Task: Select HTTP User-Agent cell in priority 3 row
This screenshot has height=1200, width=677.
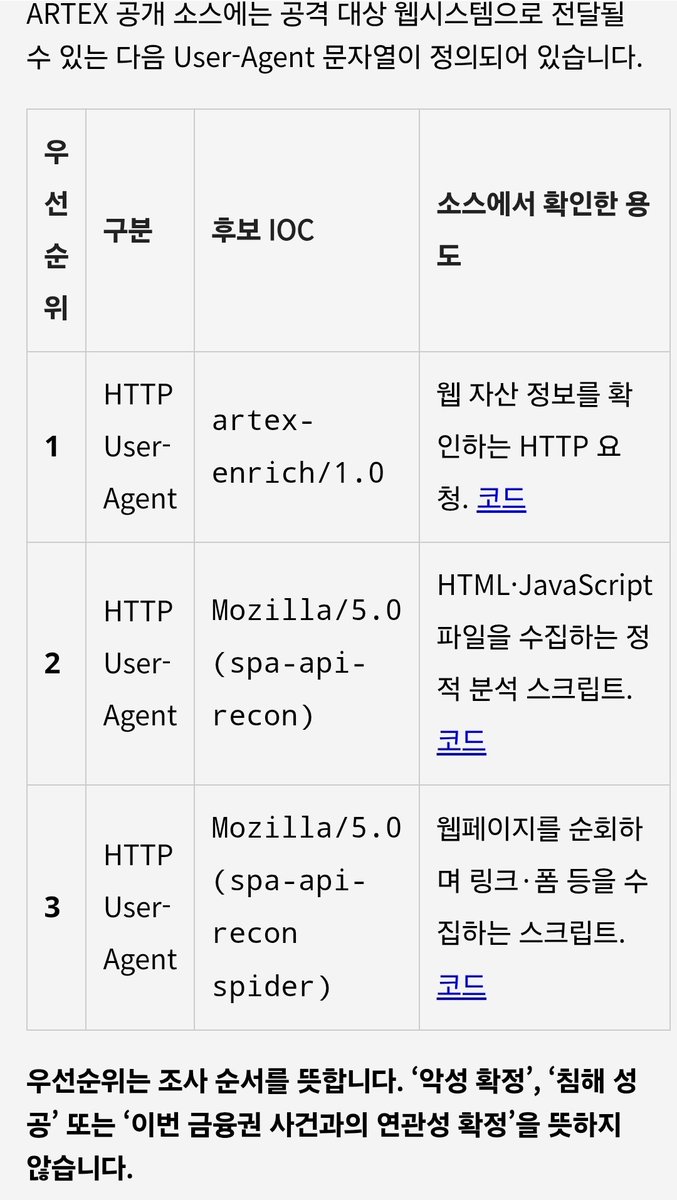Action: click(139, 908)
